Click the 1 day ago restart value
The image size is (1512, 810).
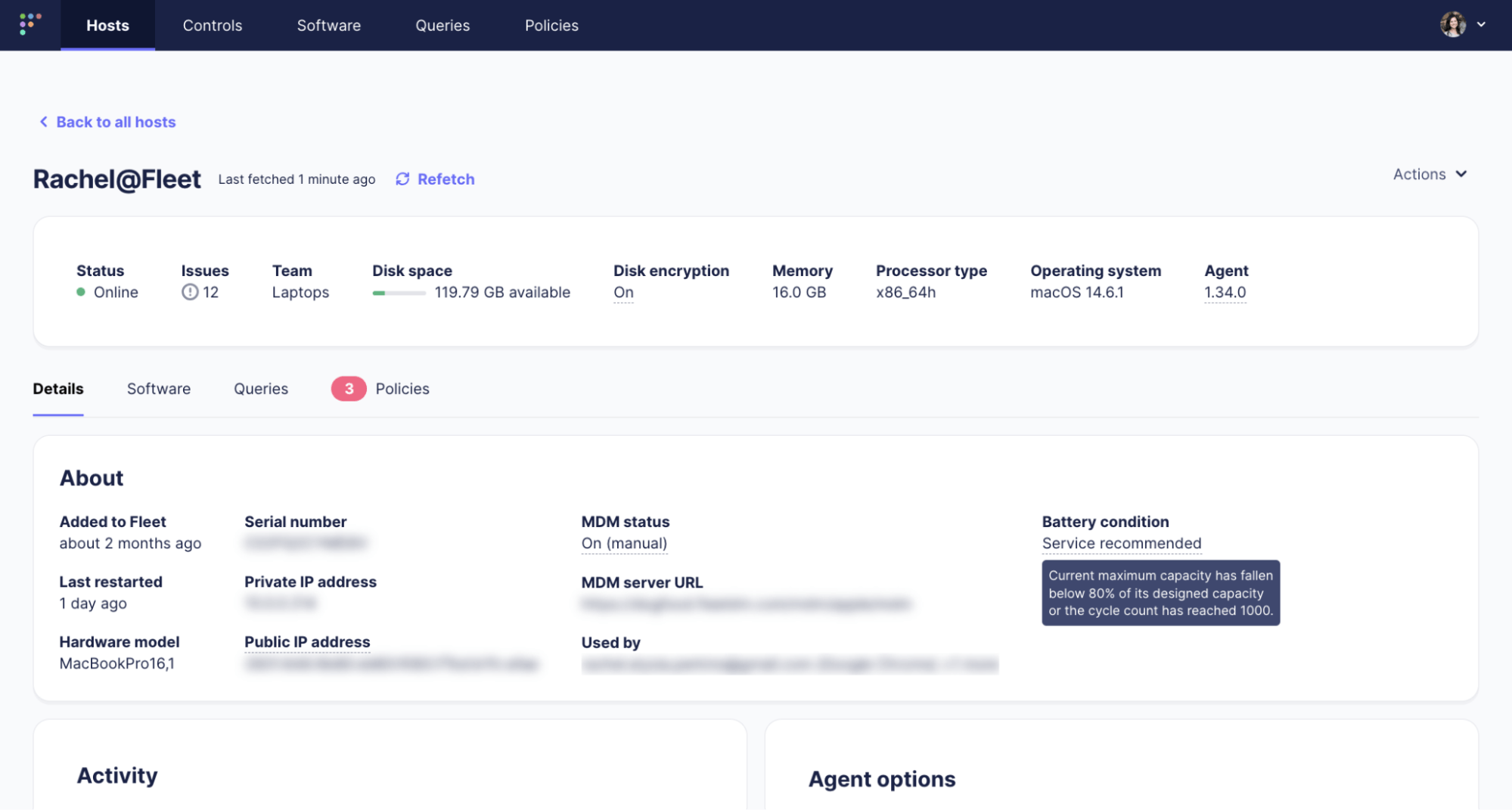click(x=93, y=604)
